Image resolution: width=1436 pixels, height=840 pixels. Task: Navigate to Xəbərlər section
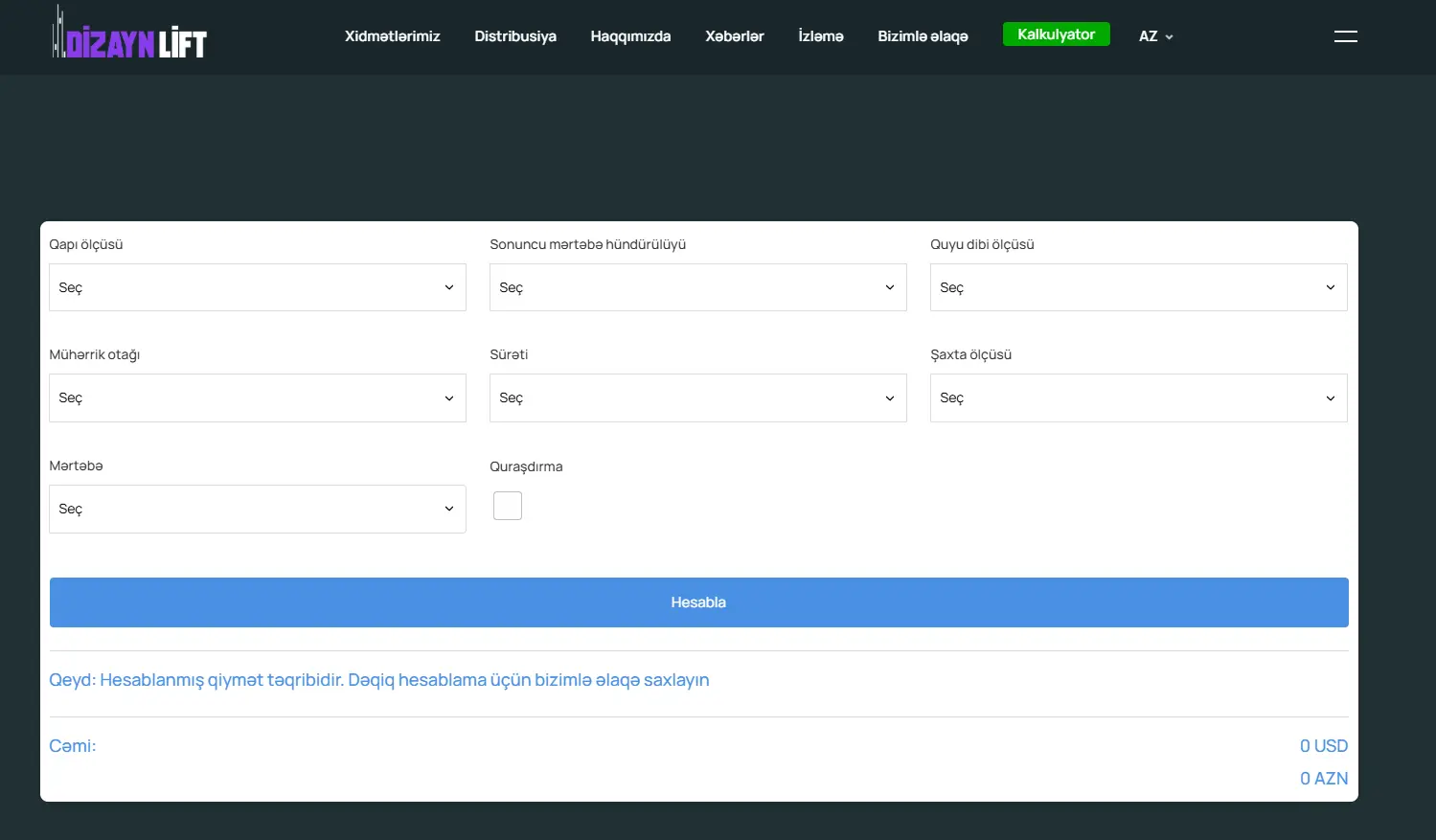[x=734, y=36]
